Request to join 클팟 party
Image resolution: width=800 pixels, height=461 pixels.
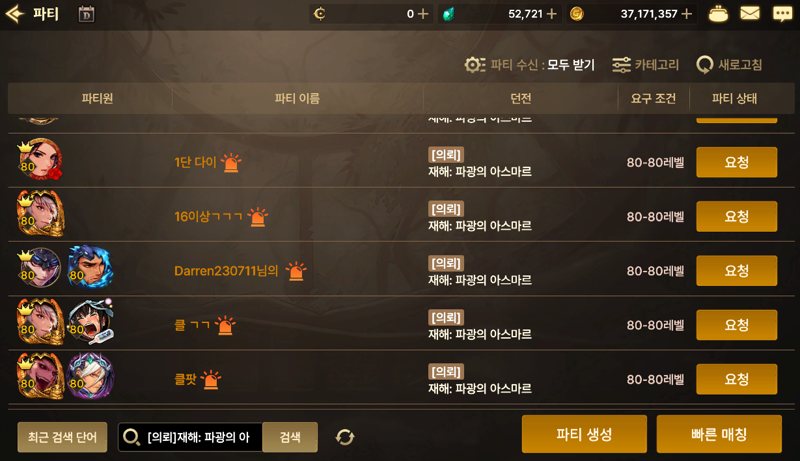pos(737,379)
